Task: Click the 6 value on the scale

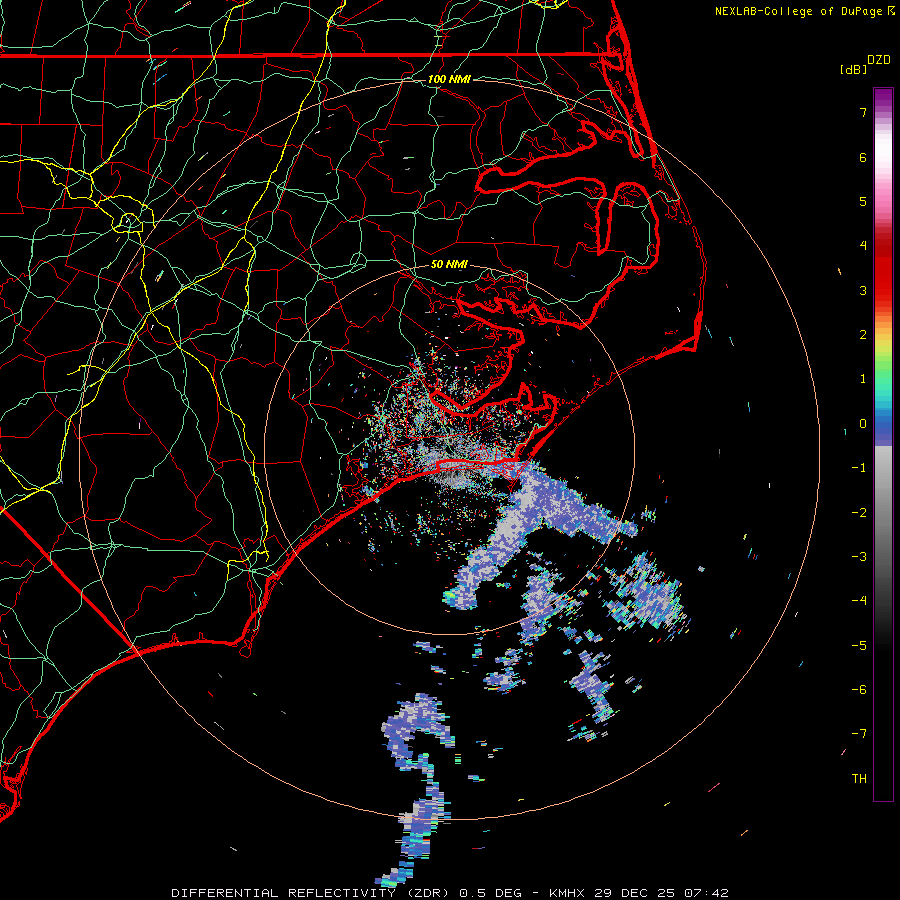Action: pos(863,157)
